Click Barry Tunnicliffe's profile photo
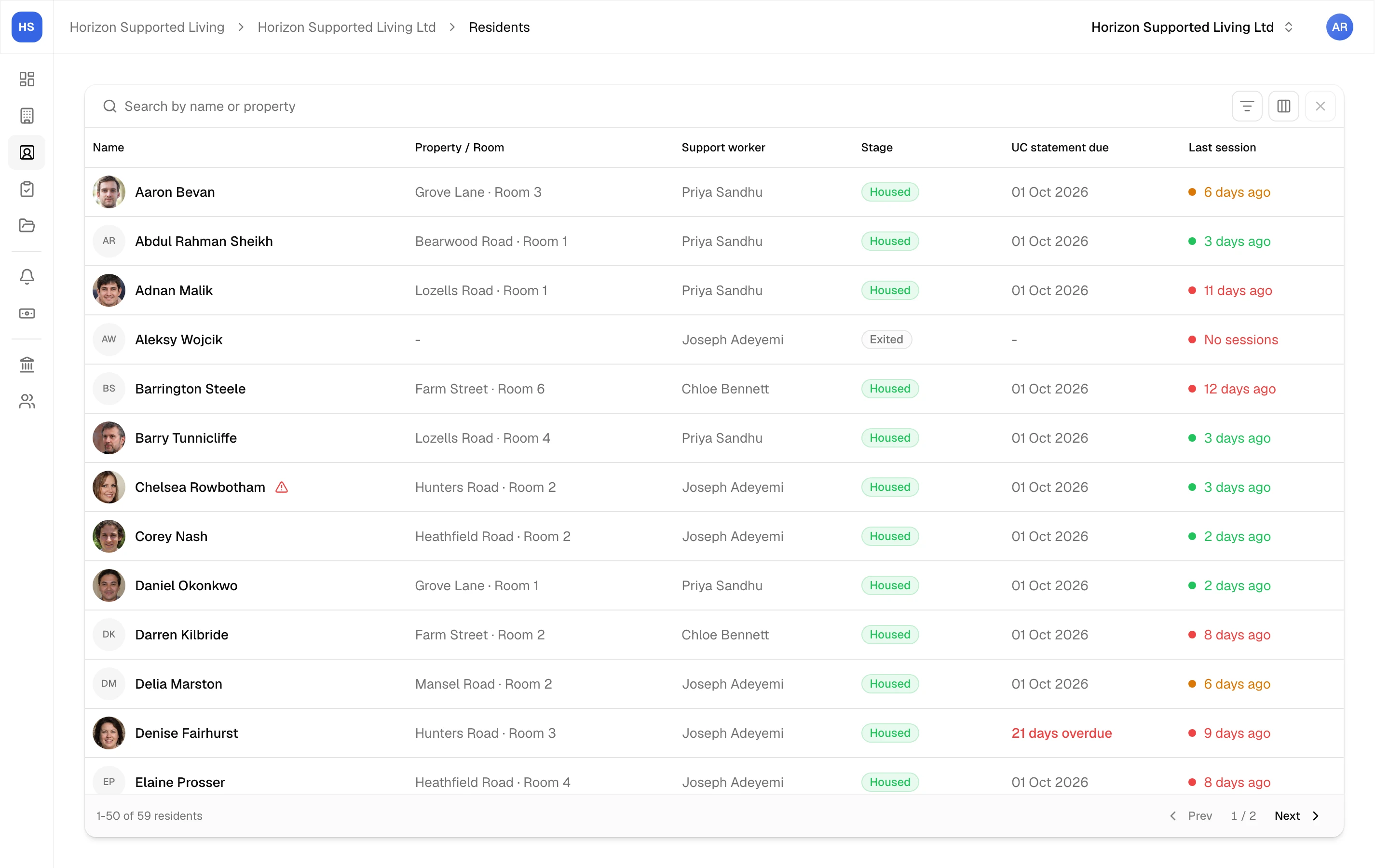 (x=109, y=438)
